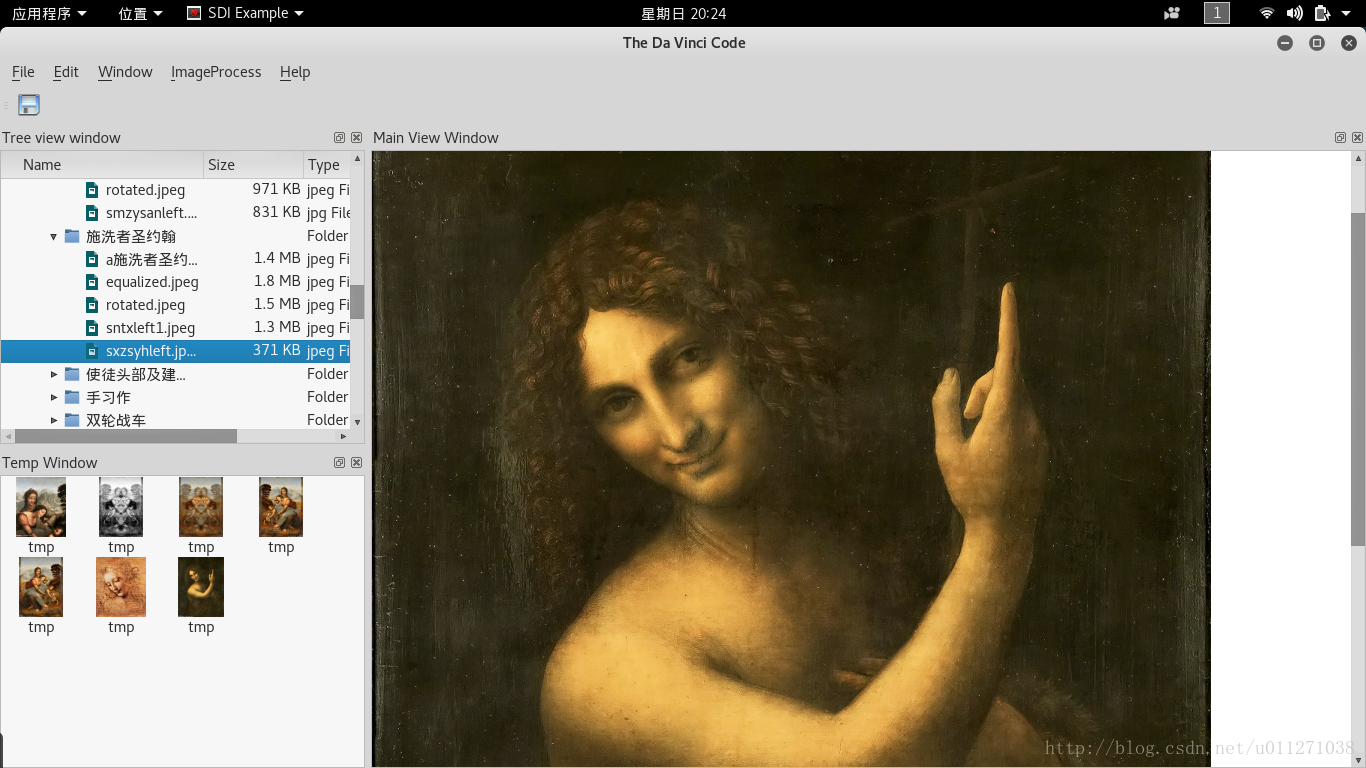Expand the 双轮战车 folder

pyautogui.click(x=53, y=420)
